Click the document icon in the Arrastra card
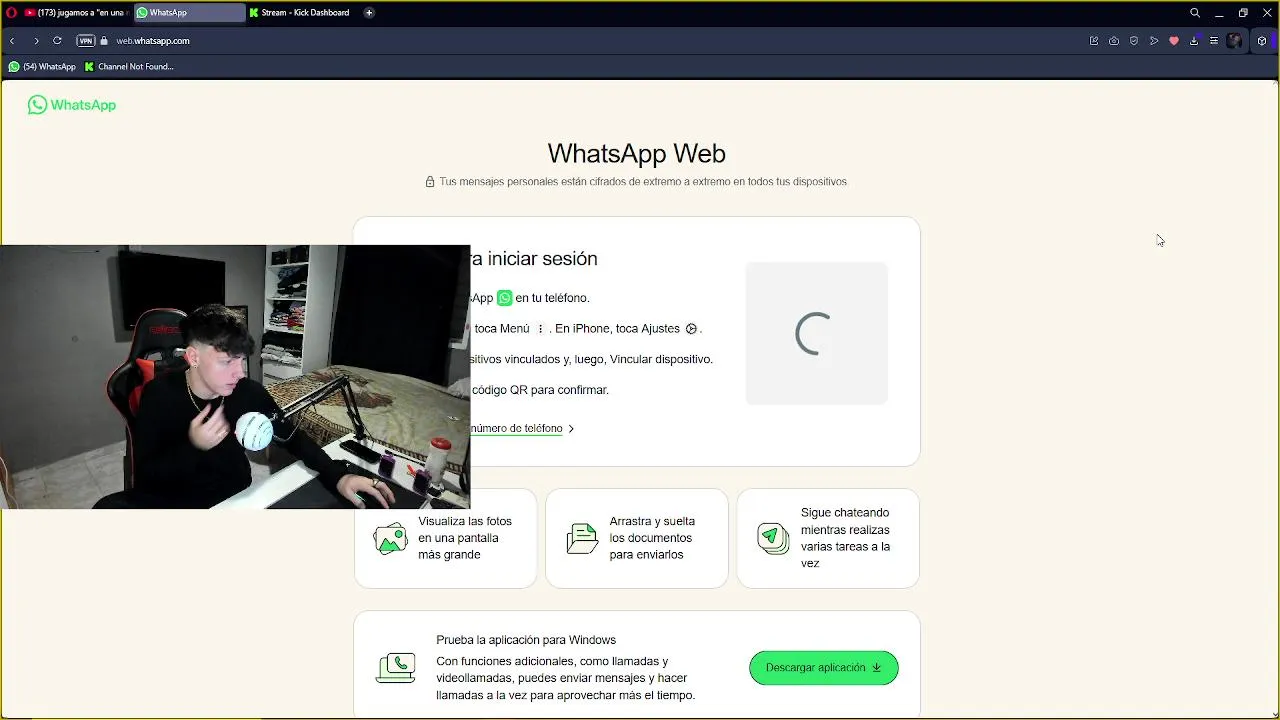 point(581,538)
